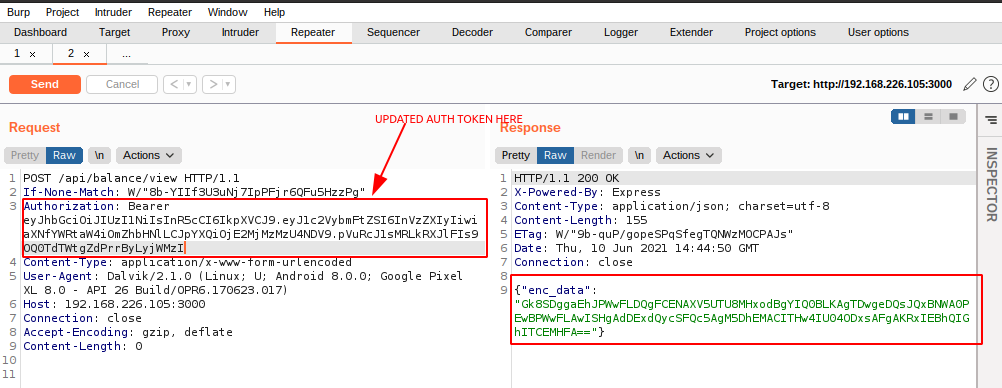Switch request view to Raw

point(64,155)
